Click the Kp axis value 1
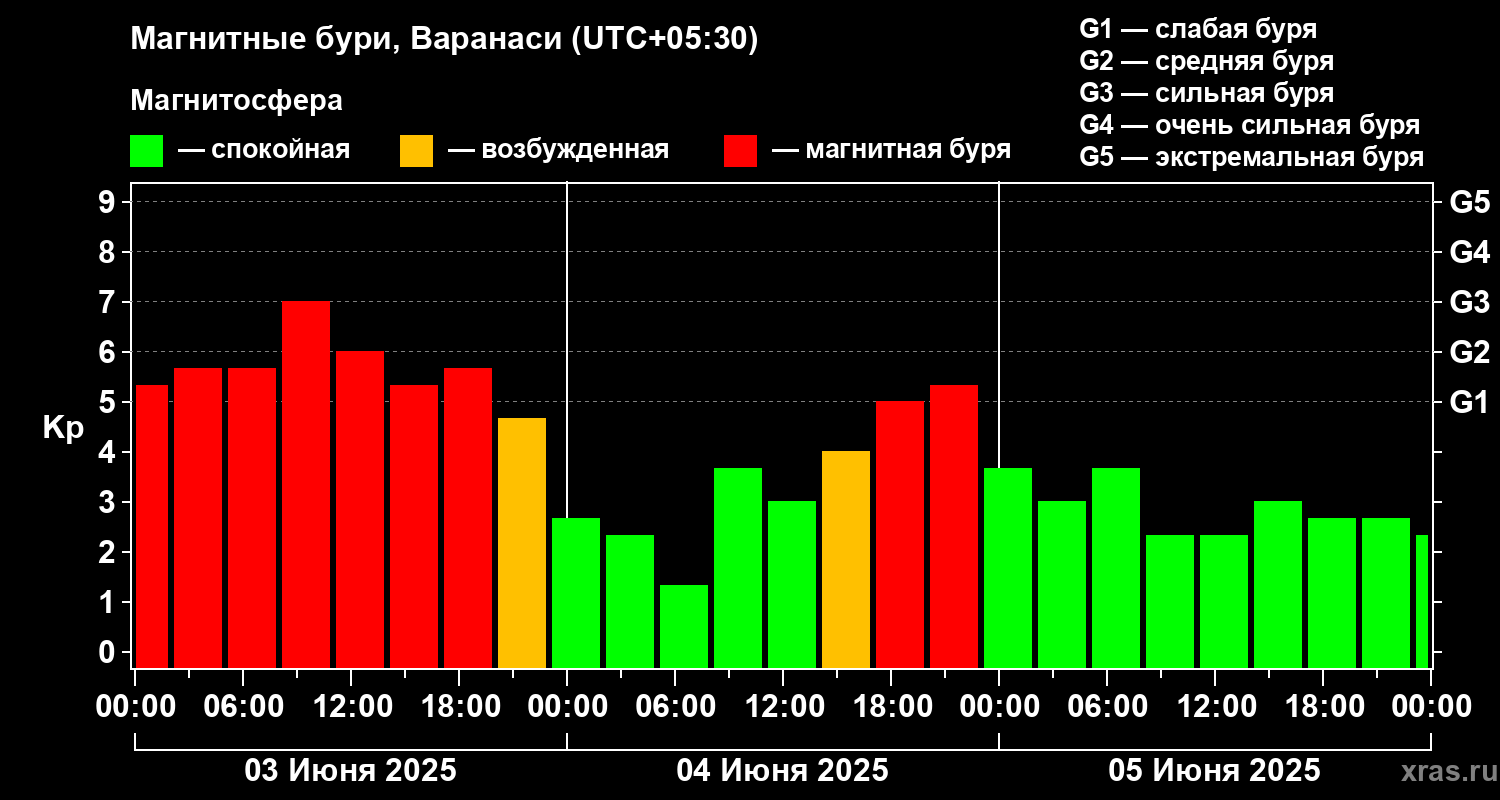The height and width of the screenshot is (800, 1500). coord(109,603)
